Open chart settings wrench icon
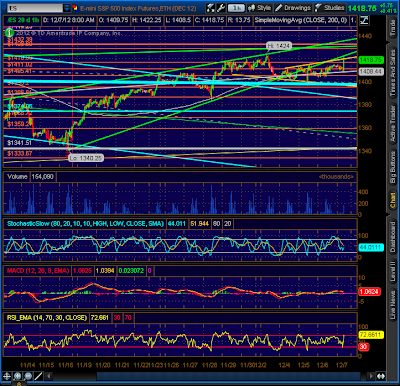400x386 pixels. tap(221, 8)
